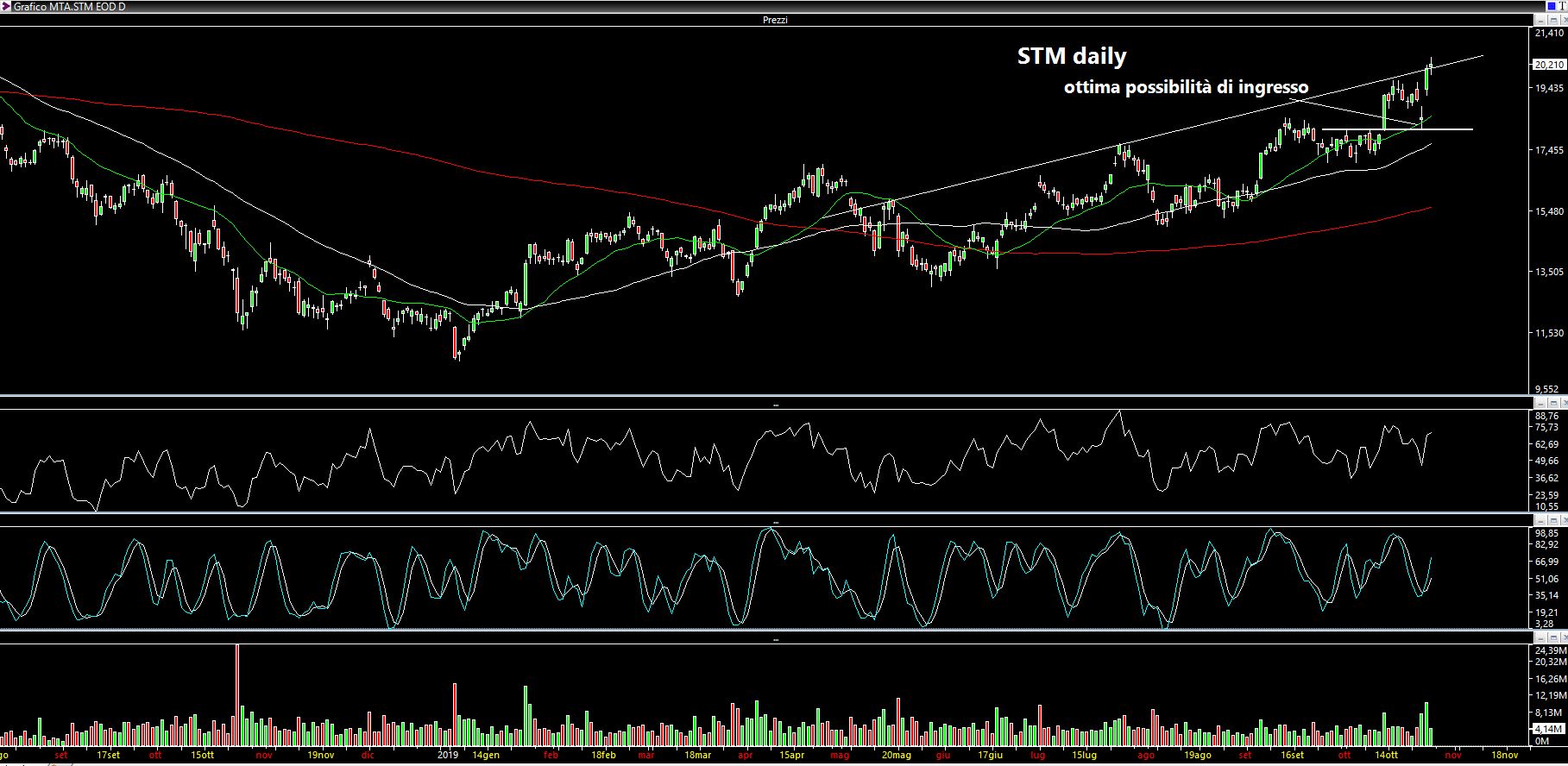Image resolution: width=1568 pixels, height=766 pixels.
Task: Click the 62,69 oscillator axis value
Action: coord(1547,444)
